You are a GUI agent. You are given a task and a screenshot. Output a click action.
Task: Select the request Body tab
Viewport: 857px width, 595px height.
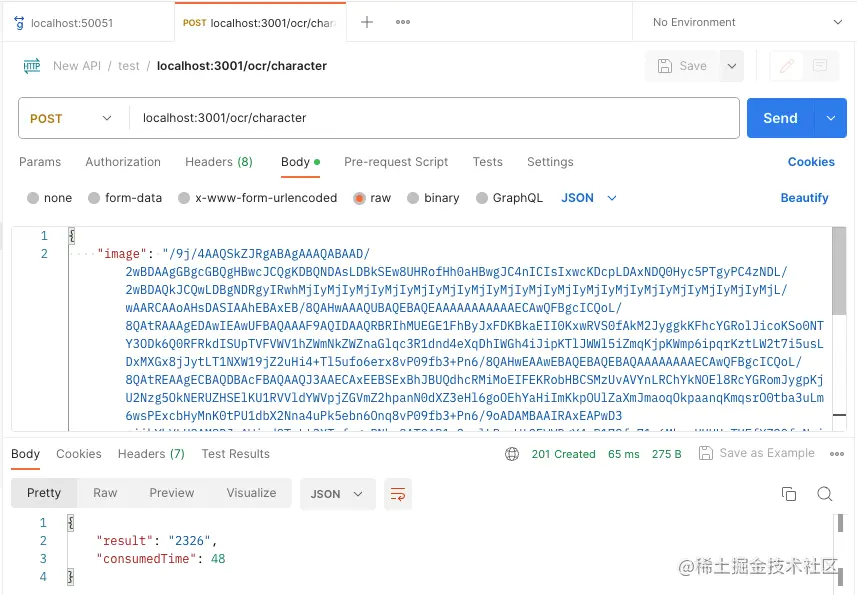tap(300, 162)
